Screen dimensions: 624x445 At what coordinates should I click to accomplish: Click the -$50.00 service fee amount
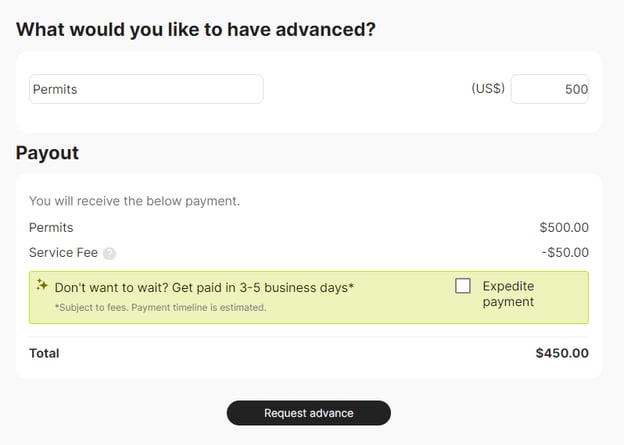point(565,253)
